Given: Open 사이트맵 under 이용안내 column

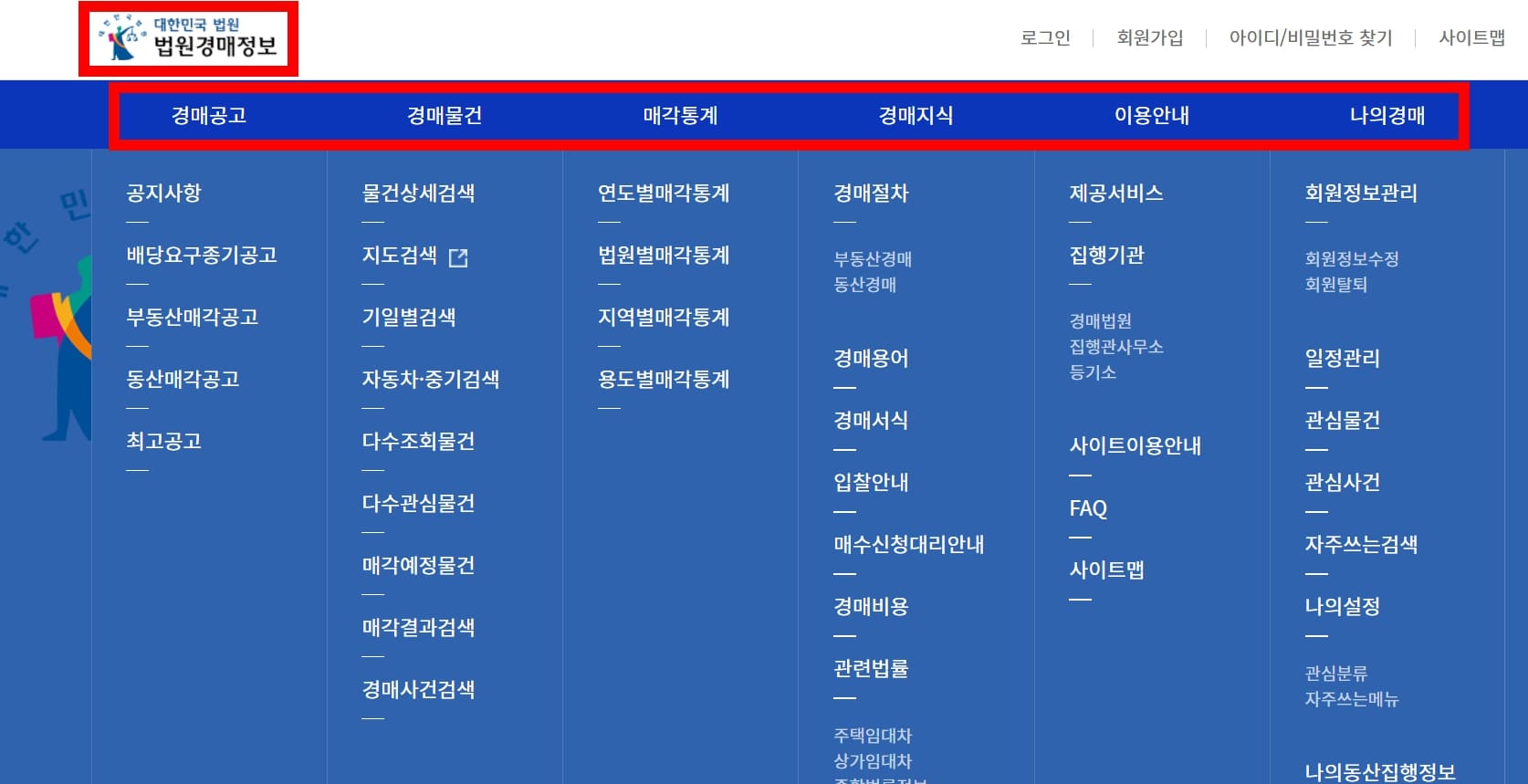Looking at the screenshot, I should (x=1106, y=570).
